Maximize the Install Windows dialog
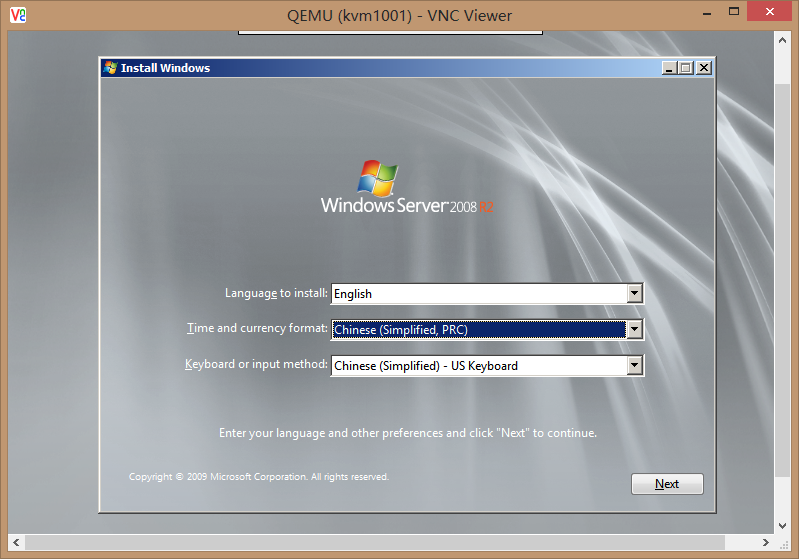The image size is (799, 559). pyautogui.click(x=686, y=68)
